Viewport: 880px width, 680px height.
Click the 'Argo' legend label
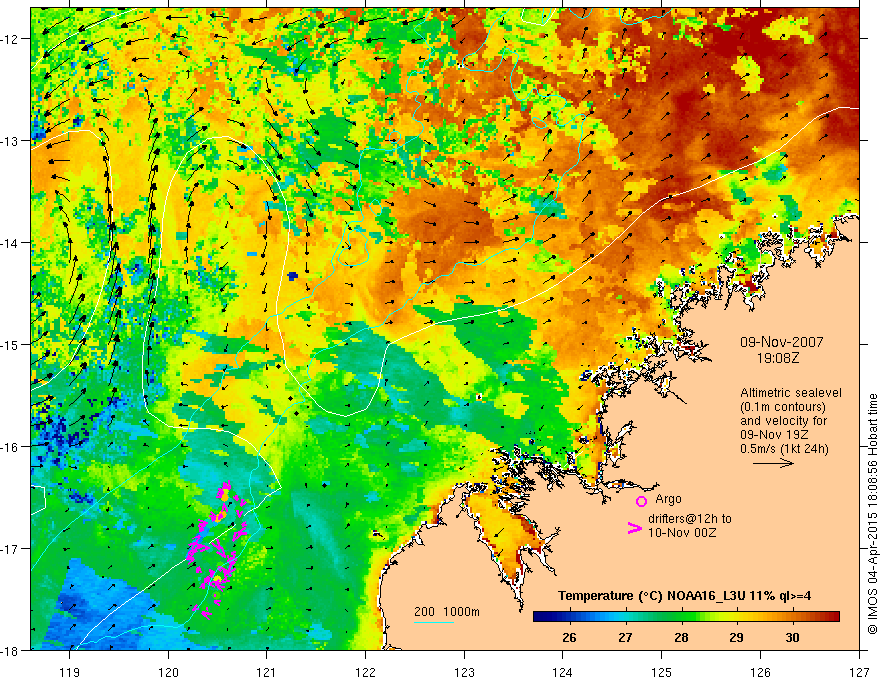(668, 499)
